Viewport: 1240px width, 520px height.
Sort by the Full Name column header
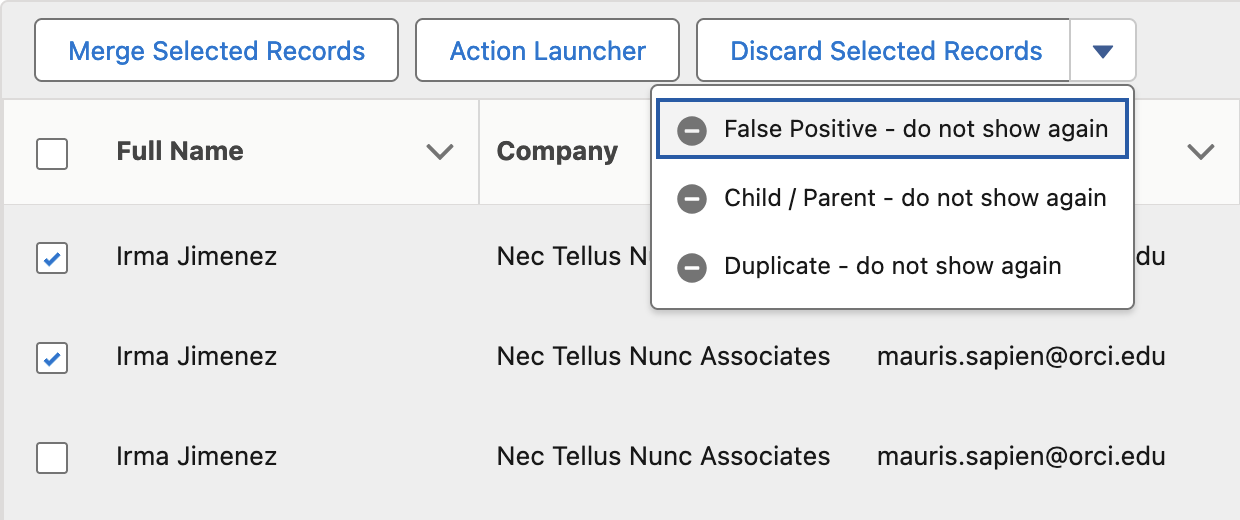(180, 151)
